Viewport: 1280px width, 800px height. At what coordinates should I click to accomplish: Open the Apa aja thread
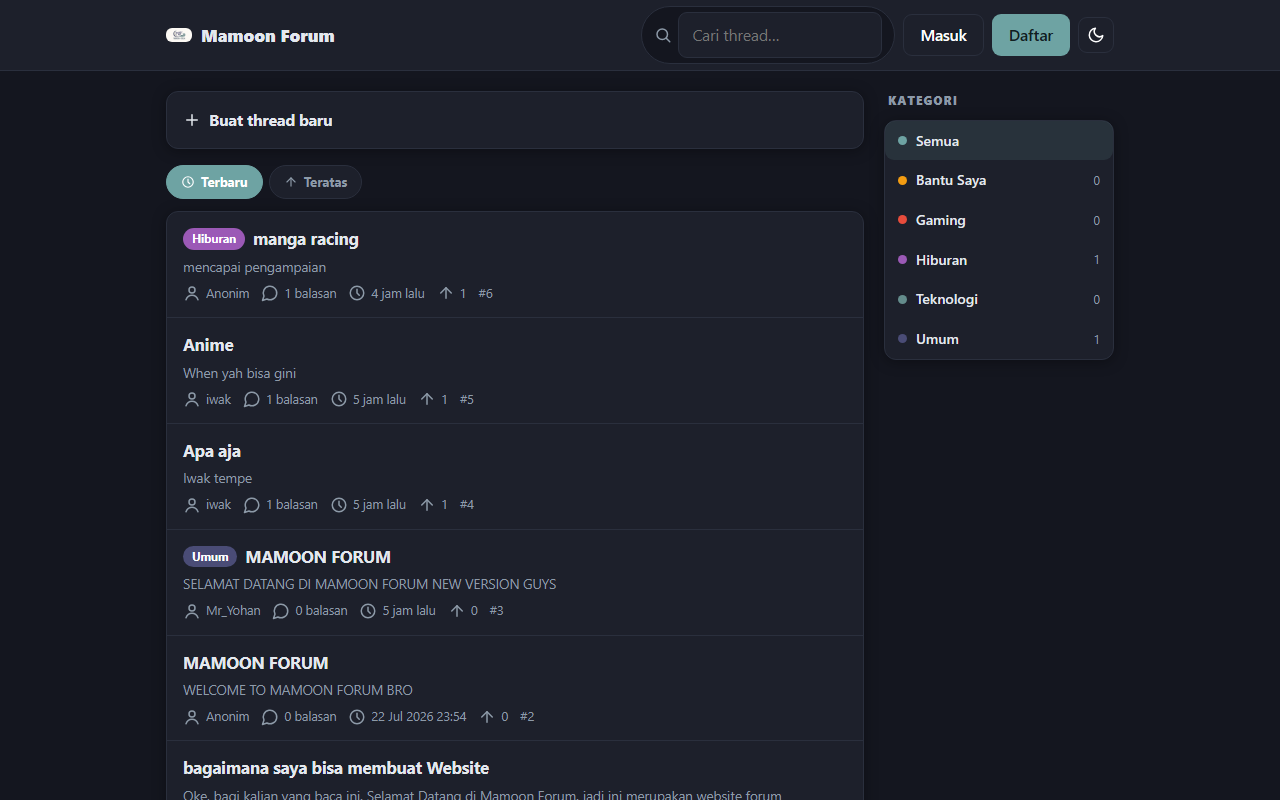(212, 451)
